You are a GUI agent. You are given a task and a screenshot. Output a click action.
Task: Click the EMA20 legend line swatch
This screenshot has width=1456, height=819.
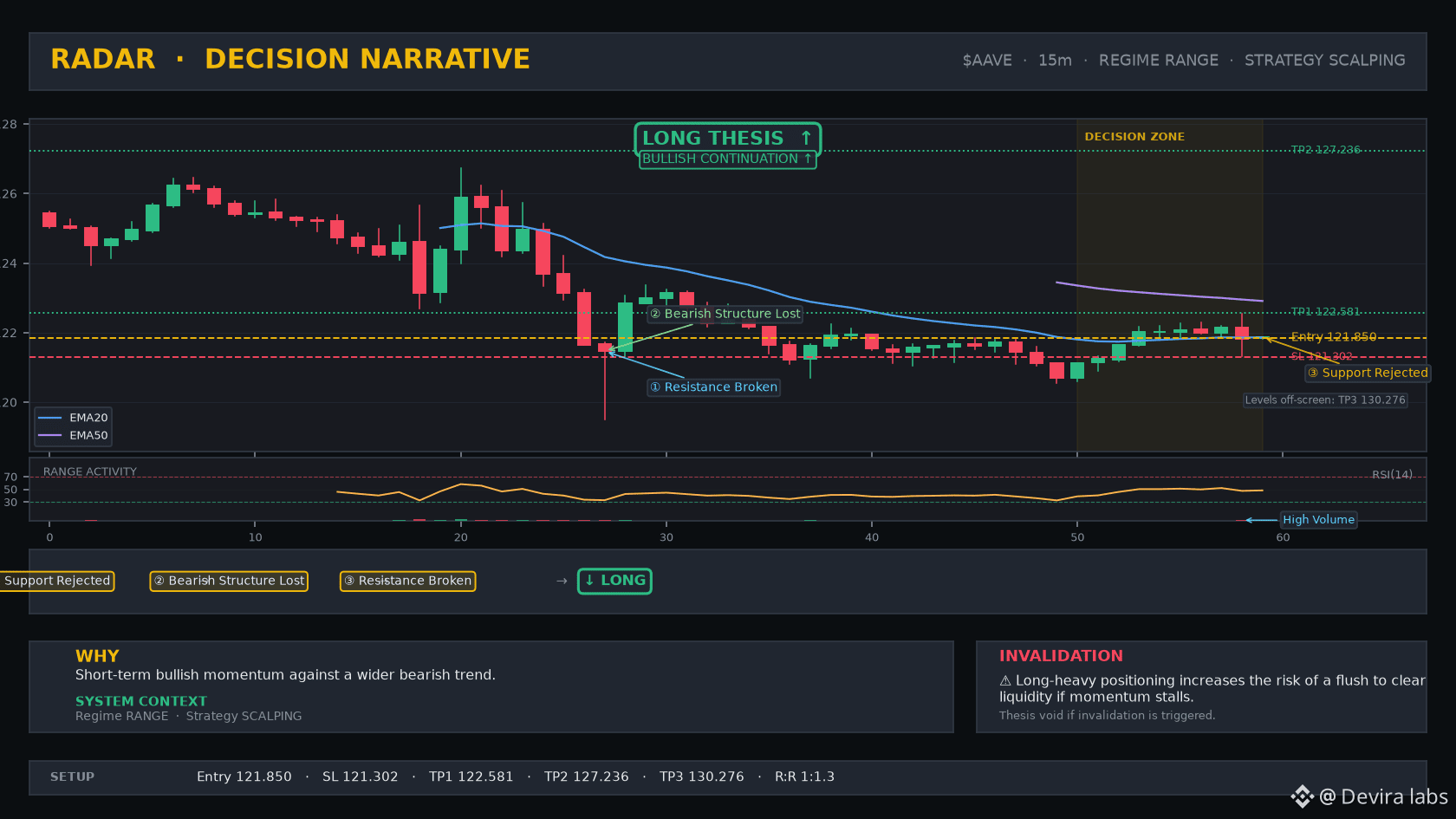pyautogui.click(x=50, y=418)
